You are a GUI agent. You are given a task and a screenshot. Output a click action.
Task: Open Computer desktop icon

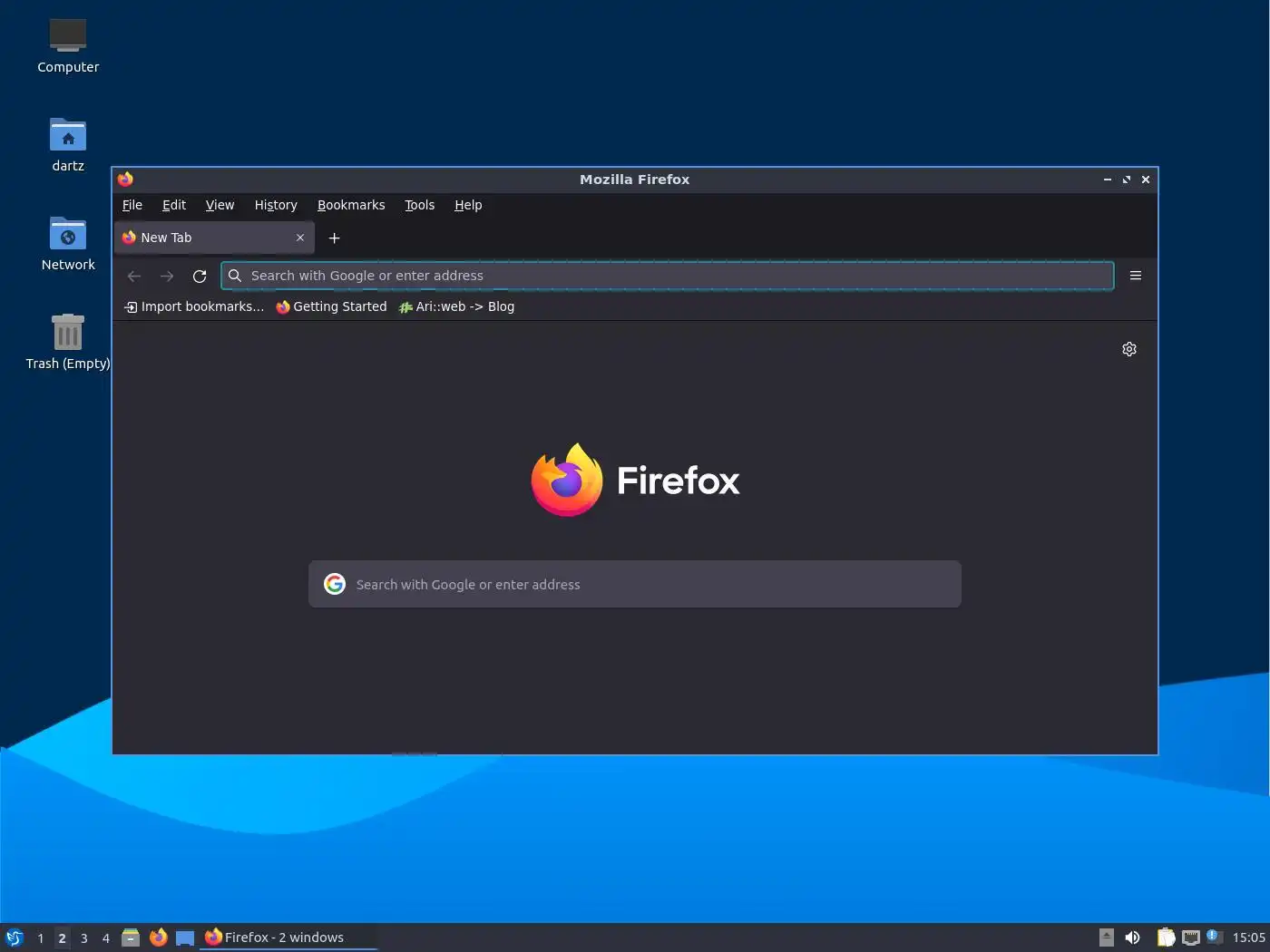coord(68,46)
